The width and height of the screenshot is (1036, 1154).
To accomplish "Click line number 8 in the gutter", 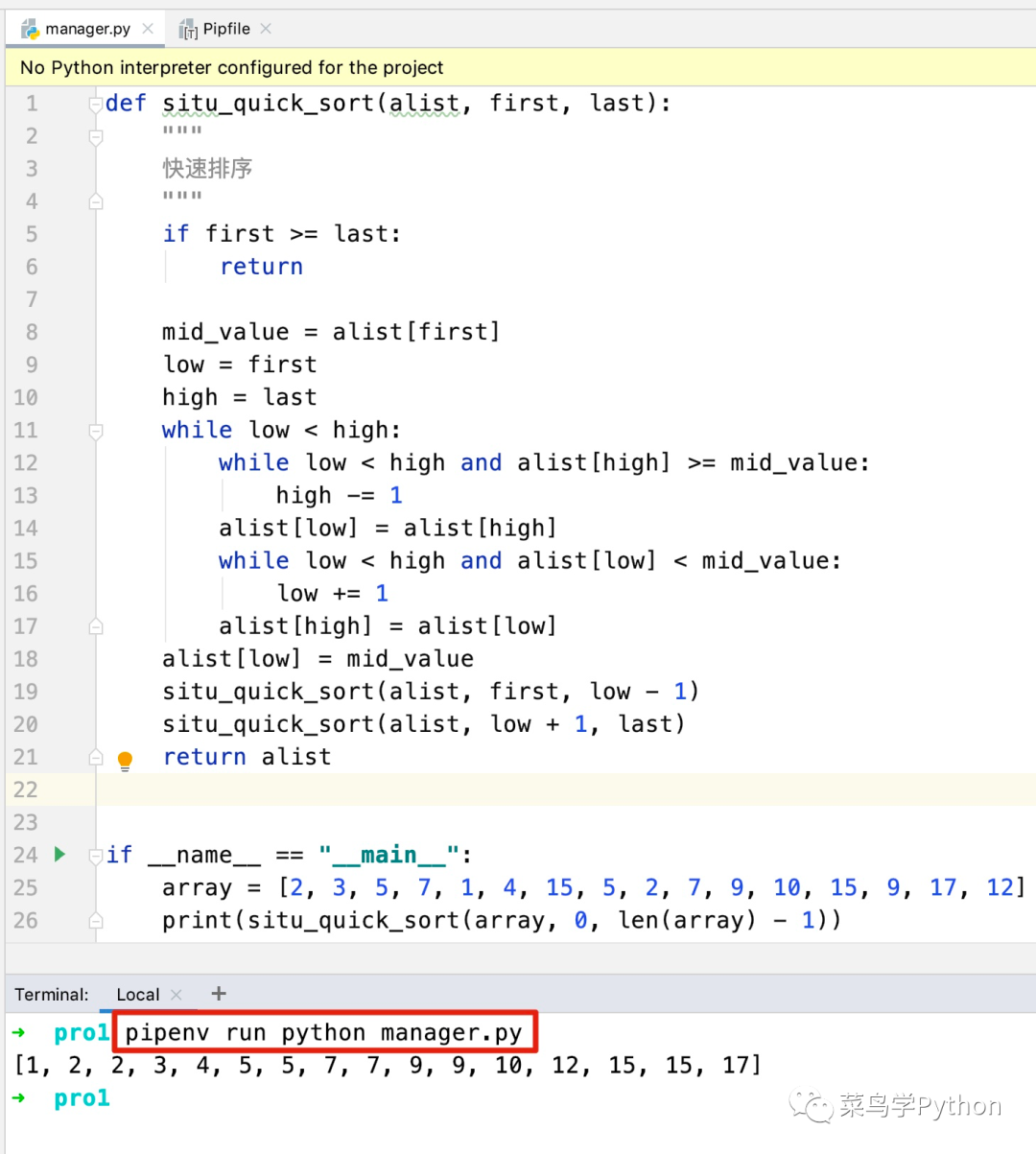I will coord(32,332).
